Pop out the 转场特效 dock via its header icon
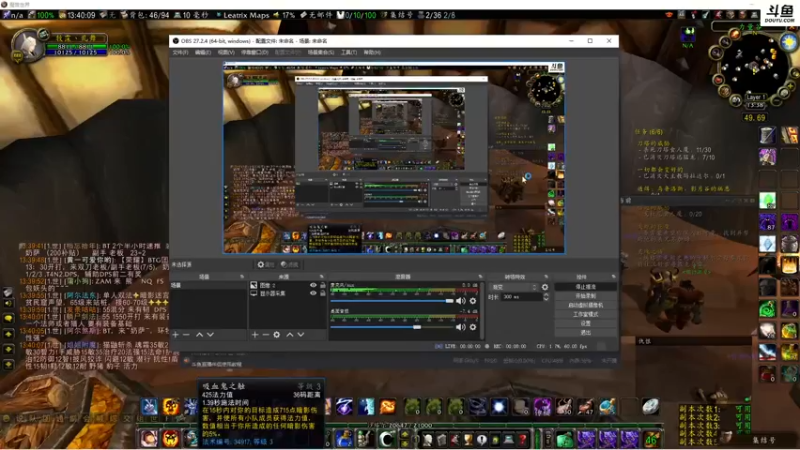This screenshot has height=450, width=800. tap(546, 277)
